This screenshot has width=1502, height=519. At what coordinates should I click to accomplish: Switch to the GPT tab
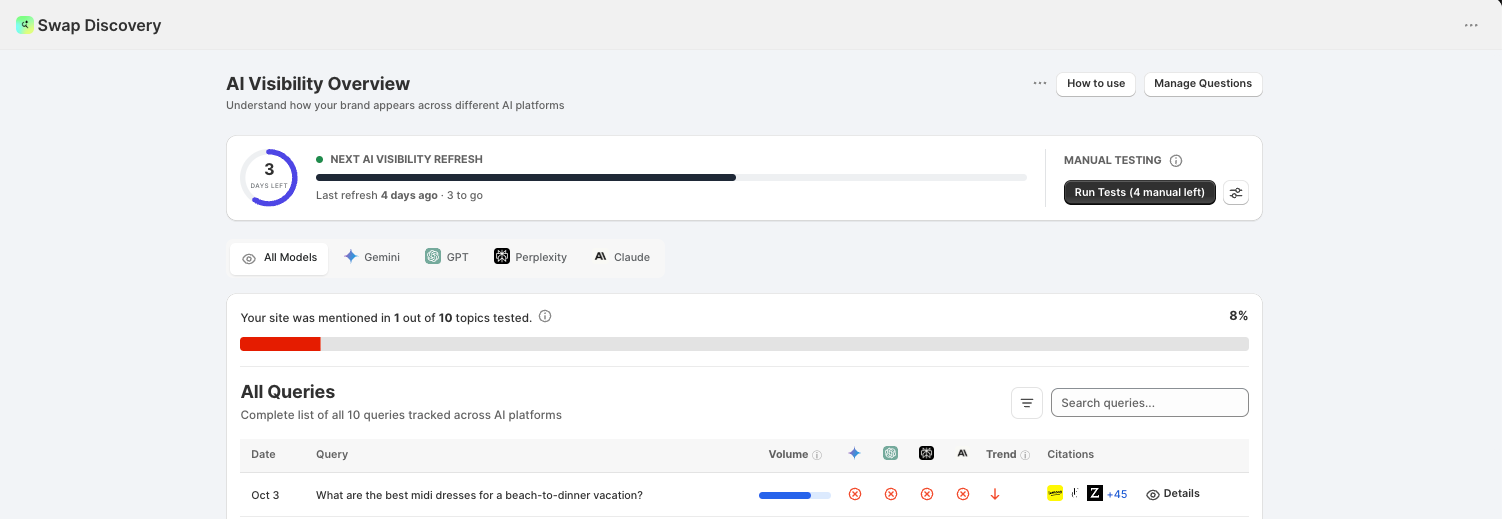(x=447, y=257)
